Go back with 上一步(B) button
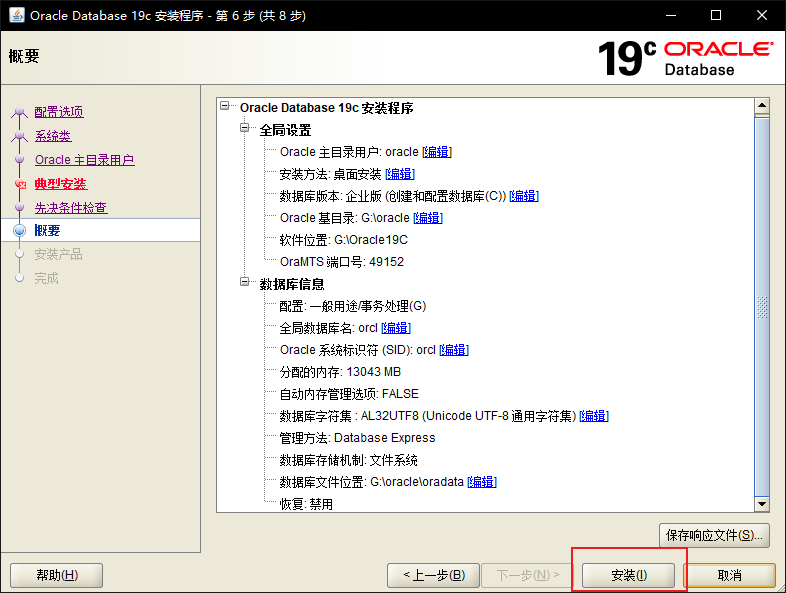Screen dimensions: 786x593 click(x=434, y=575)
